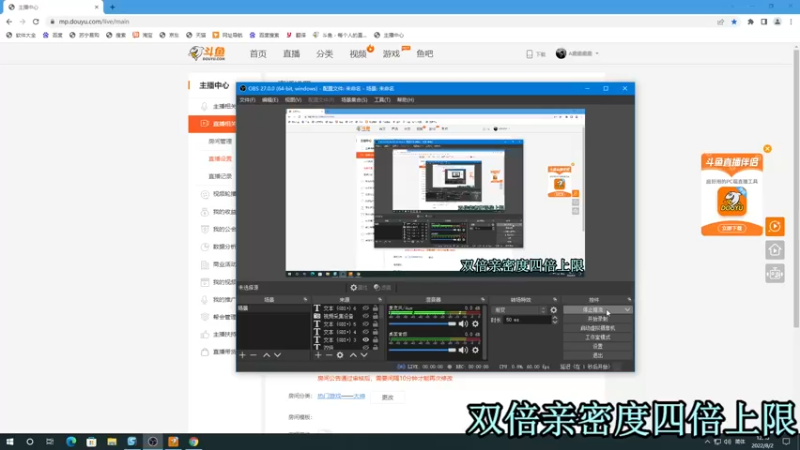Image resolution: width=800 pixels, height=450 pixels.
Task: Open the 桌面音频 mixer settings gear
Action: (476, 350)
